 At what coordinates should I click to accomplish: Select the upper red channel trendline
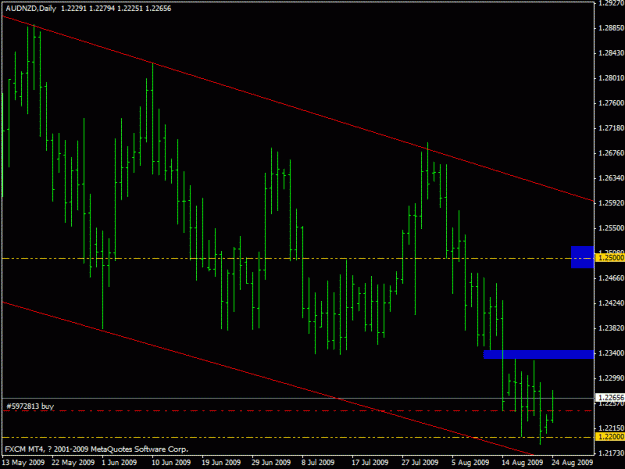click(298, 108)
